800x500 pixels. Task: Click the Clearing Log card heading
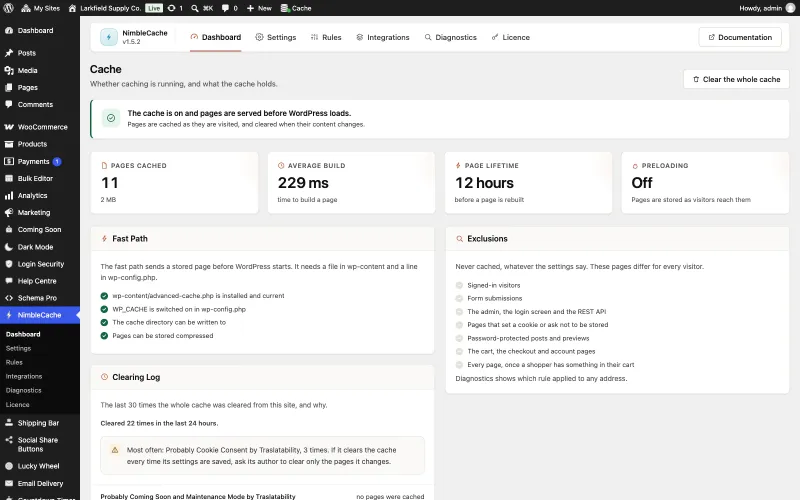136,377
